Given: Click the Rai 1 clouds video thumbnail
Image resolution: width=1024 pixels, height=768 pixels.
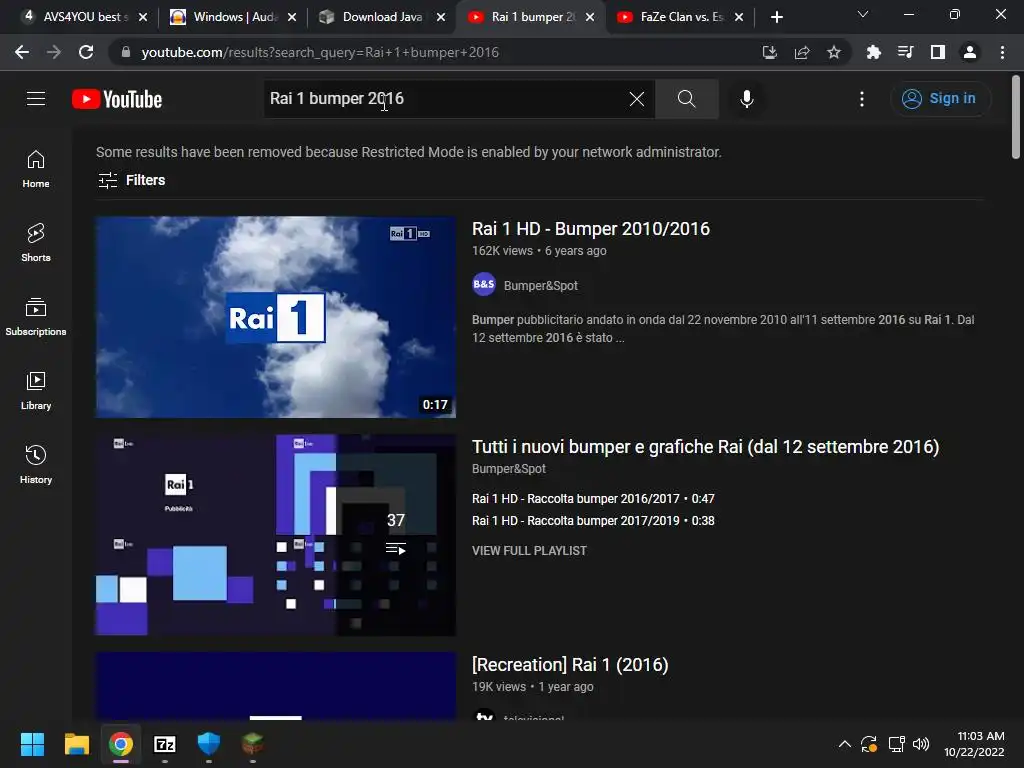Looking at the screenshot, I should click(276, 317).
